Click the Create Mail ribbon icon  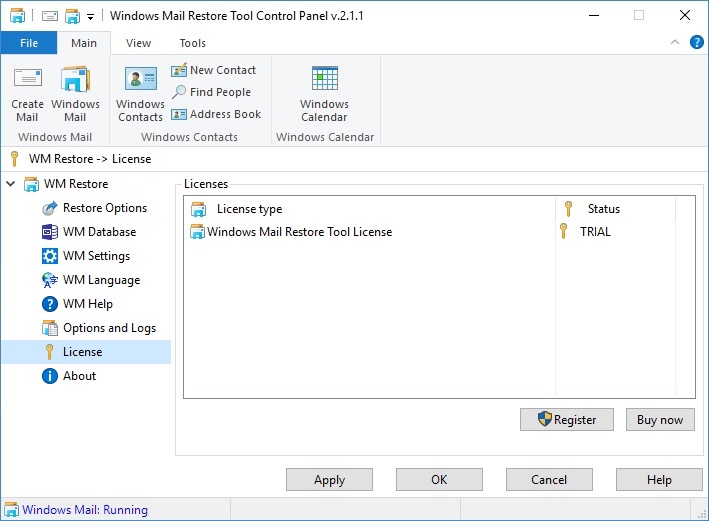pos(28,94)
